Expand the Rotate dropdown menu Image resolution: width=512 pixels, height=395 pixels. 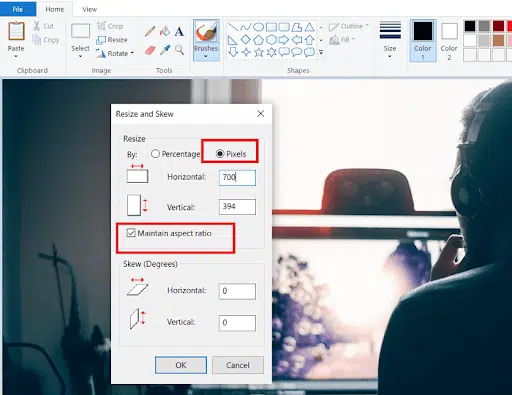(x=132, y=53)
